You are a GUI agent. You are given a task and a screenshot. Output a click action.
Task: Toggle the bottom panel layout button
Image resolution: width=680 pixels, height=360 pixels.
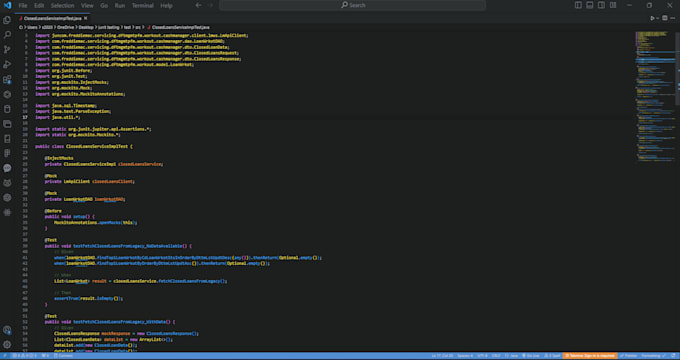[590, 5]
